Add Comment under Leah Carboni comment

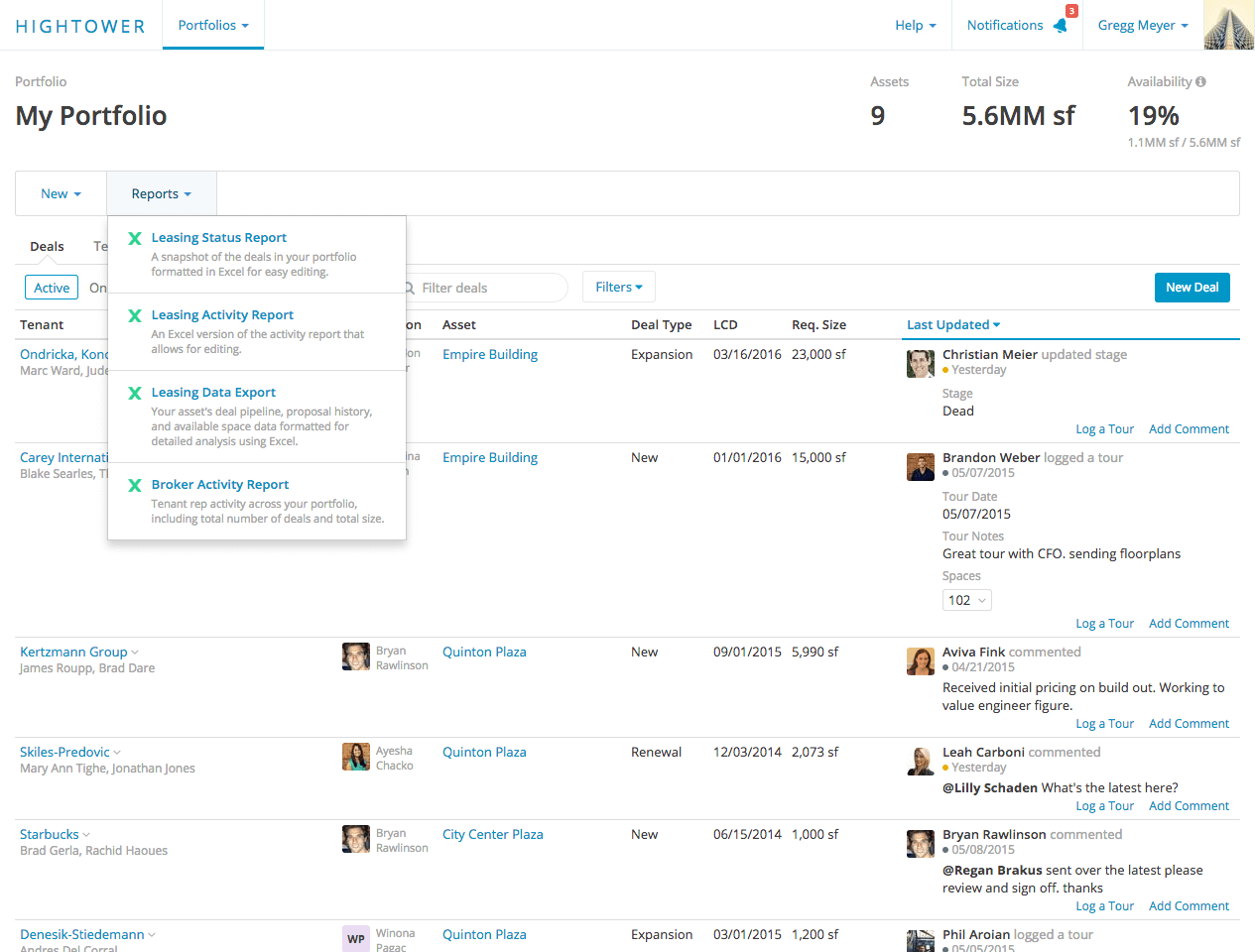tap(1189, 805)
